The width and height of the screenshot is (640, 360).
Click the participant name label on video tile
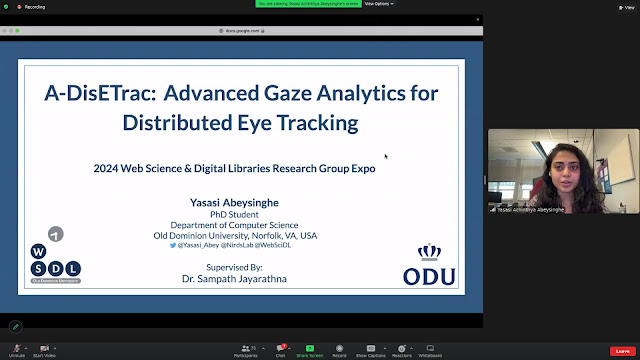coord(530,210)
